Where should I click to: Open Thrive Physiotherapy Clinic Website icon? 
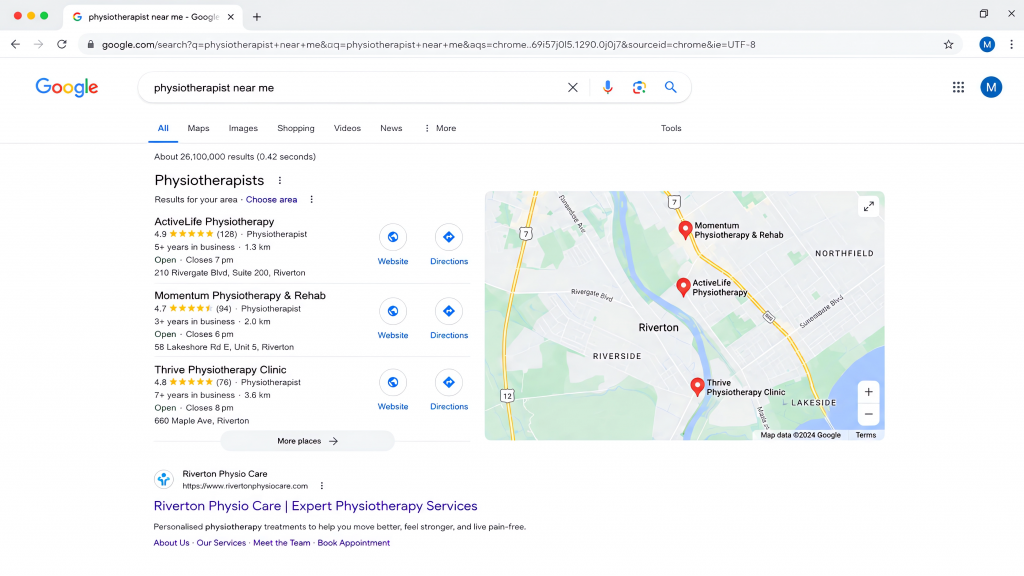(392, 382)
